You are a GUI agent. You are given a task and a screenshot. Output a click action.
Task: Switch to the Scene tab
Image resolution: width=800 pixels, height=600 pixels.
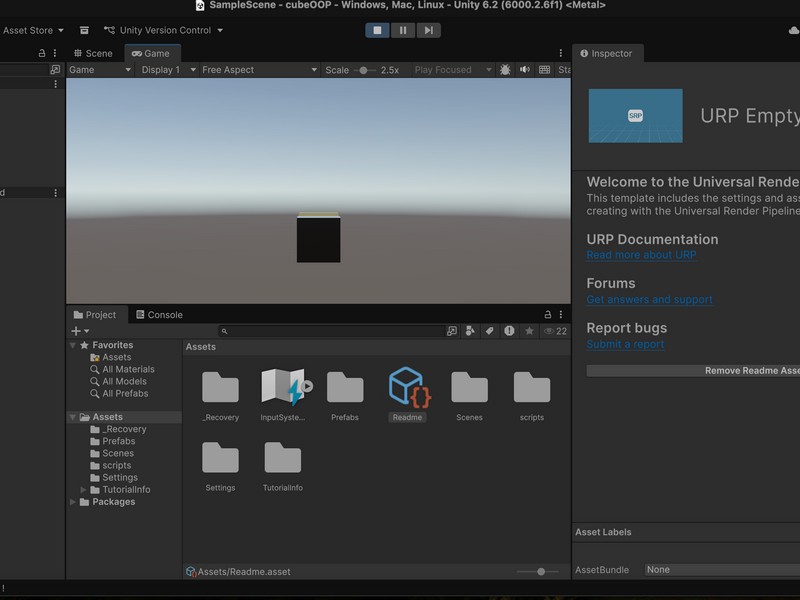tap(93, 53)
